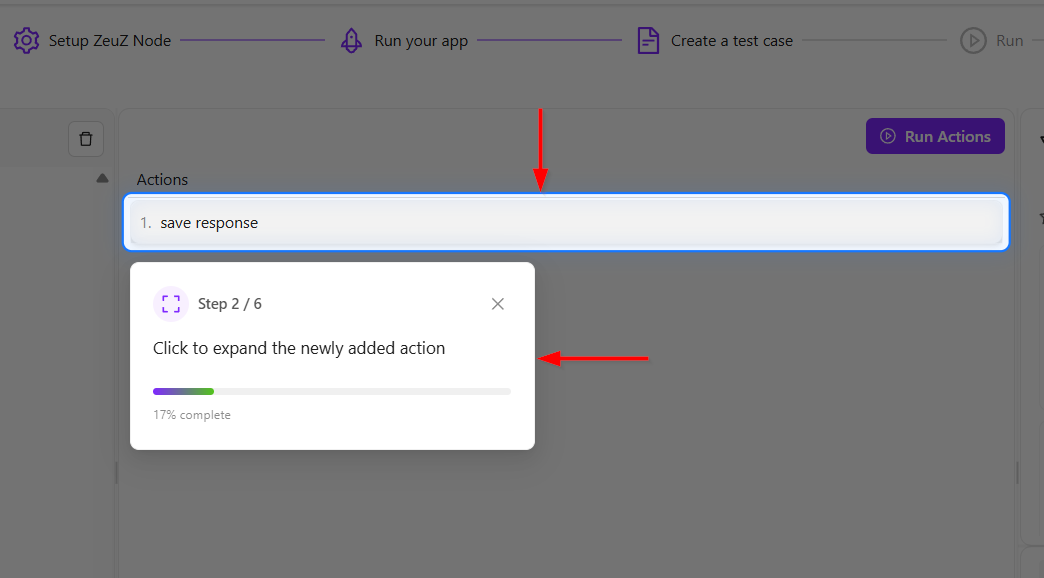Switch to the 'Run' step label
Image resolution: width=1044 pixels, height=578 pixels.
click(x=1009, y=41)
